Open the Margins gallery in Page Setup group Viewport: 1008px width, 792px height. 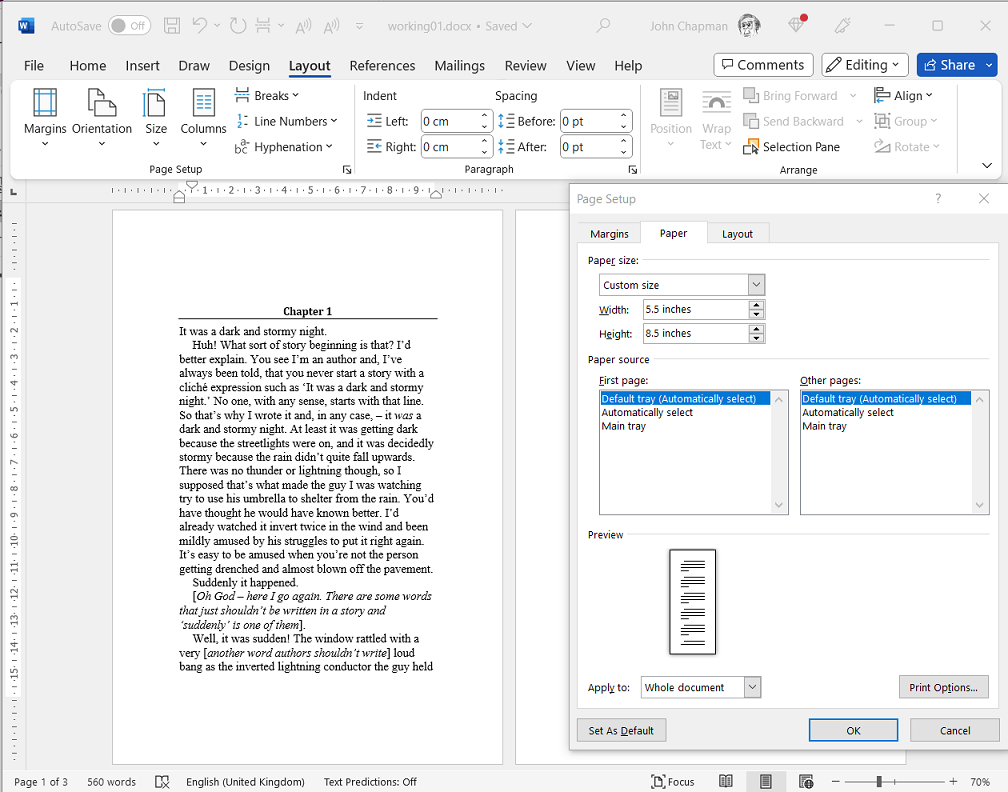[x=45, y=118]
